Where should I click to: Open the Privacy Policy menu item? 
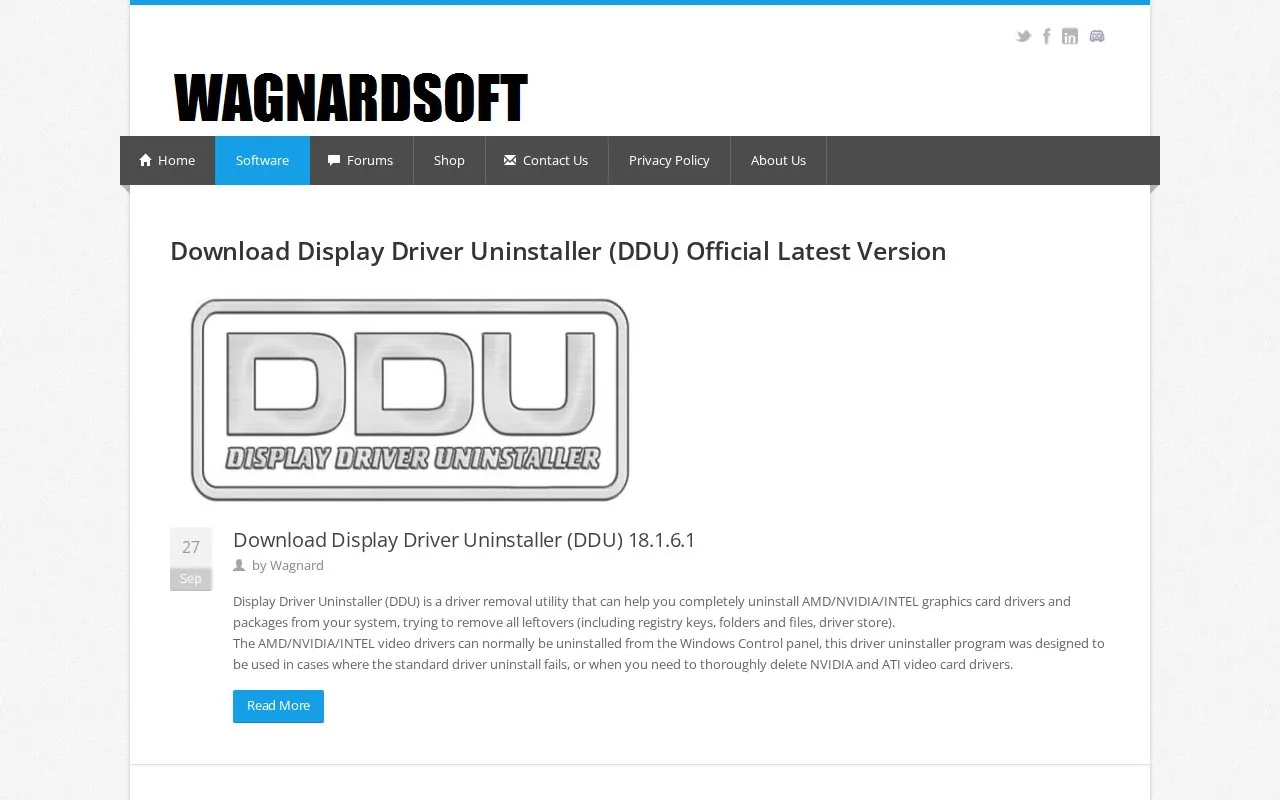coord(669,160)
